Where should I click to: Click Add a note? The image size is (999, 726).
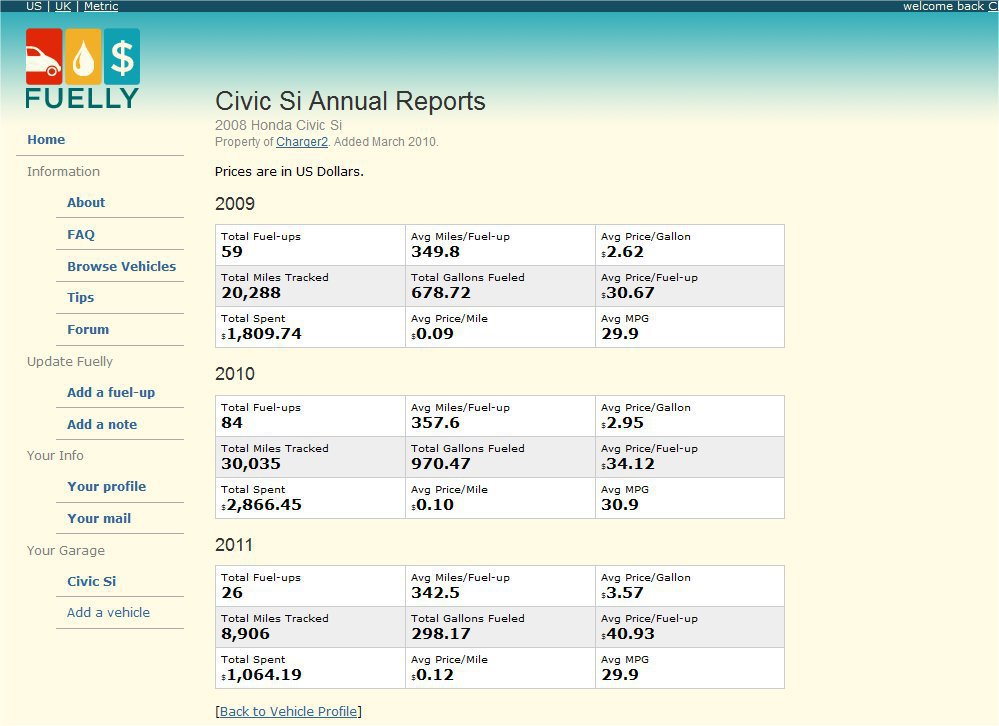pos(102,424)
